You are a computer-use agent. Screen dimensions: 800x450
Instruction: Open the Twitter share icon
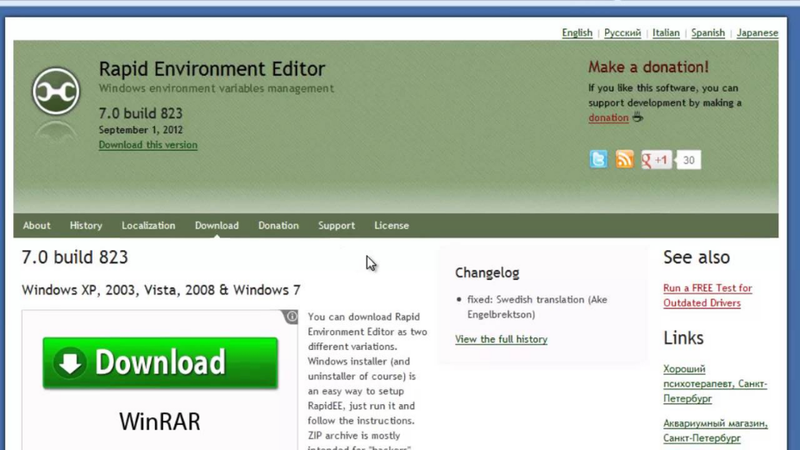[598, 159]
